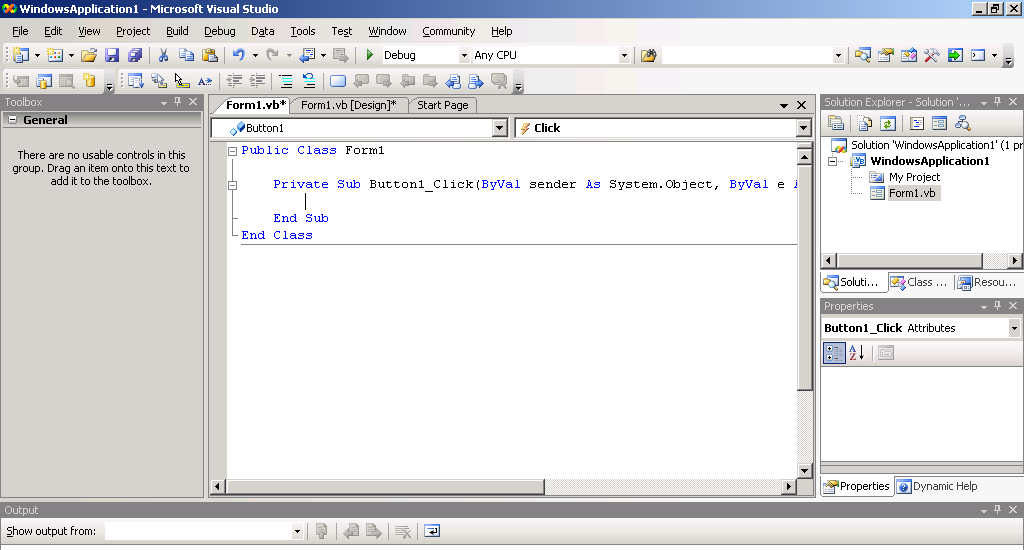Click the Start Page green arrow icon
The height and width of the screenshot is (550, 1024).
[x=955, y=56]
